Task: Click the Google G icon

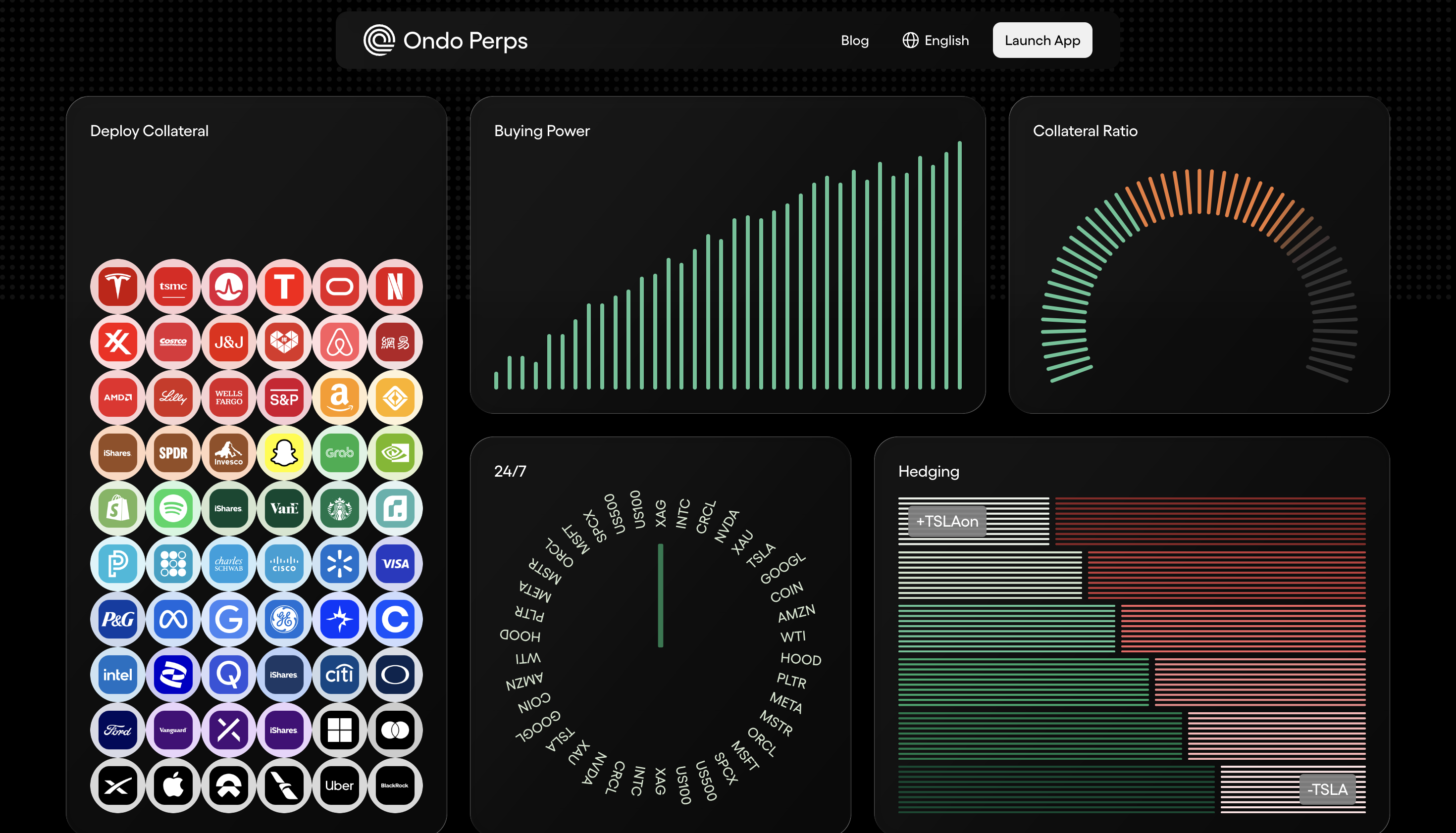Action: [x=228, y=619]
